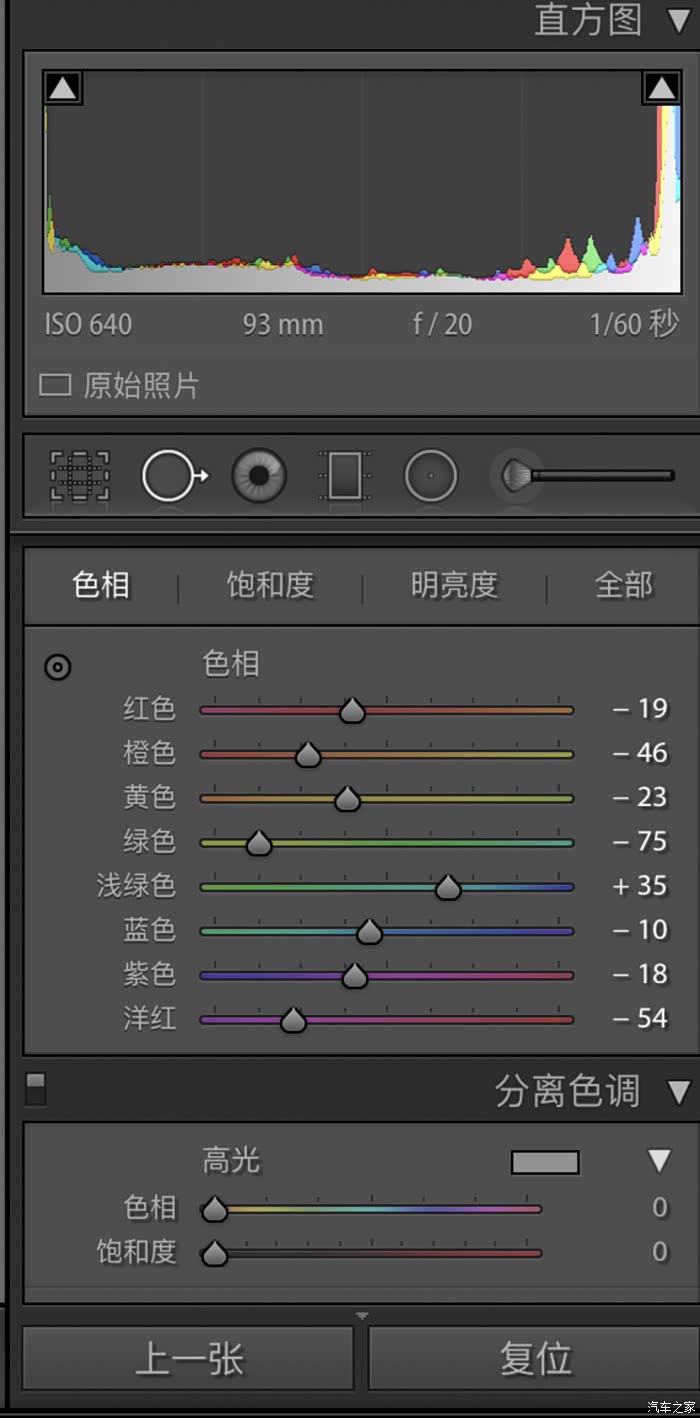
Task: Open the 全部 tab
Action: [x=623, y=586]
